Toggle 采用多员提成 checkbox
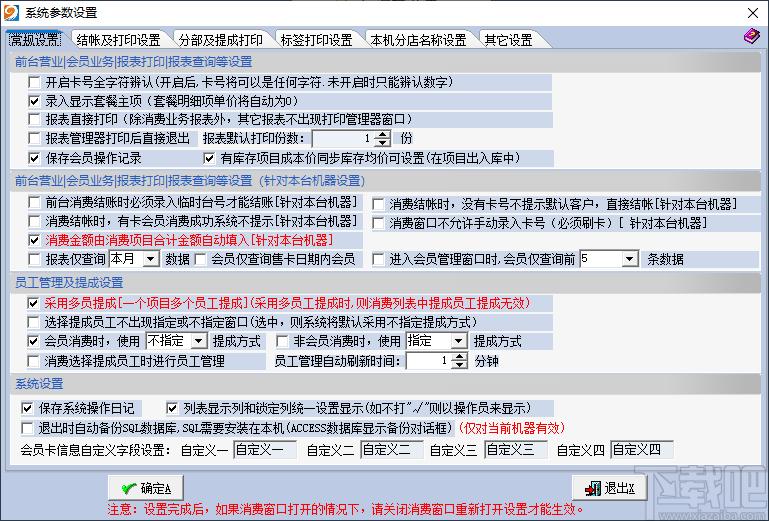 pos(36,303)
